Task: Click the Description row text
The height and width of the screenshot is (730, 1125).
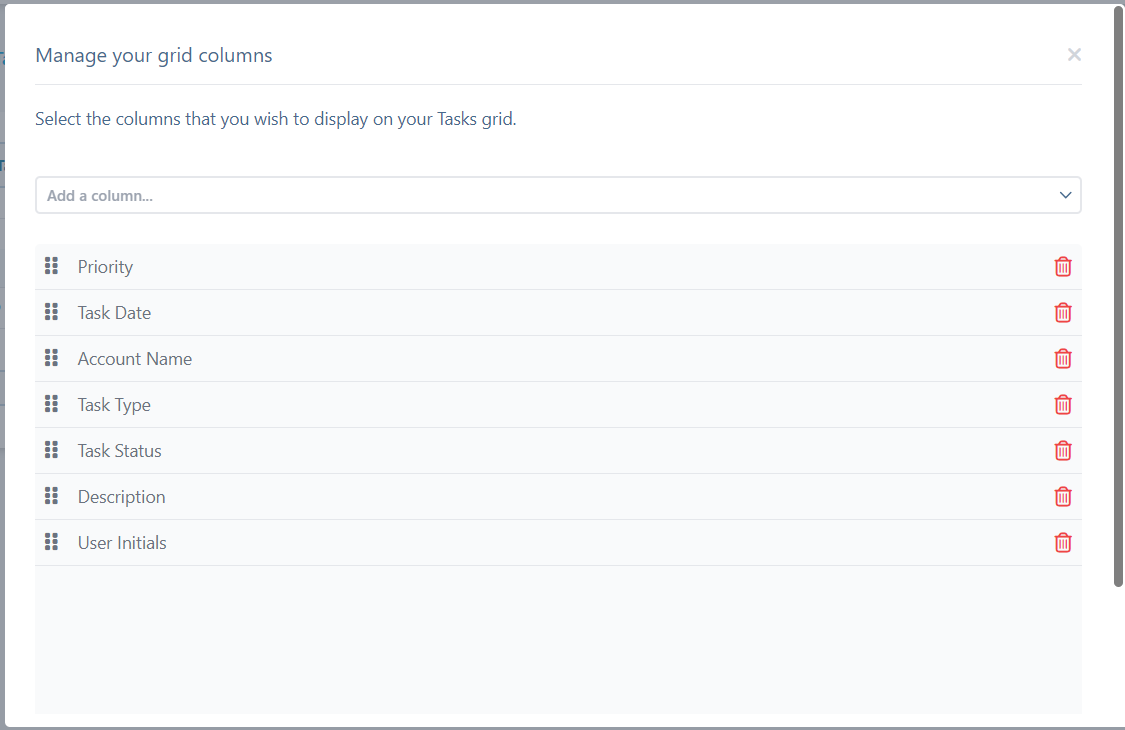Action: (121, 497)
